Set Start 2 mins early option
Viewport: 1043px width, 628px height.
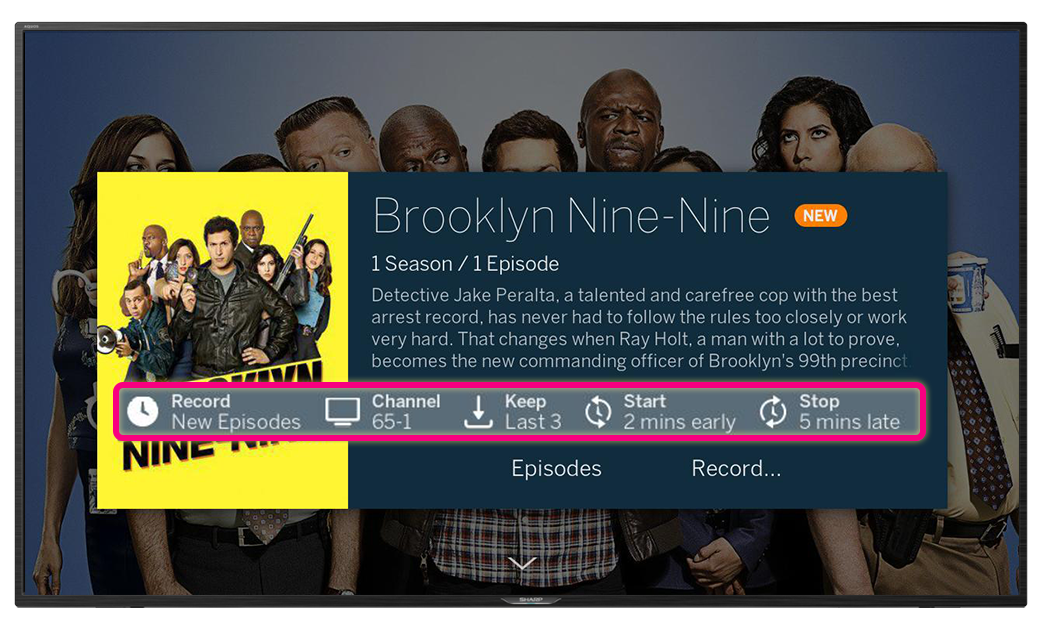pos(660,412)
